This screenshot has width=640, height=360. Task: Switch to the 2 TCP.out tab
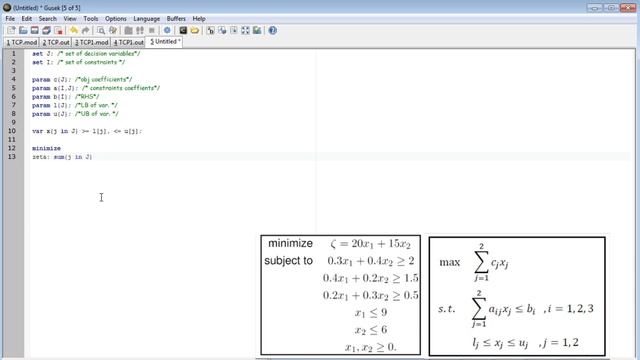(56, 42)
